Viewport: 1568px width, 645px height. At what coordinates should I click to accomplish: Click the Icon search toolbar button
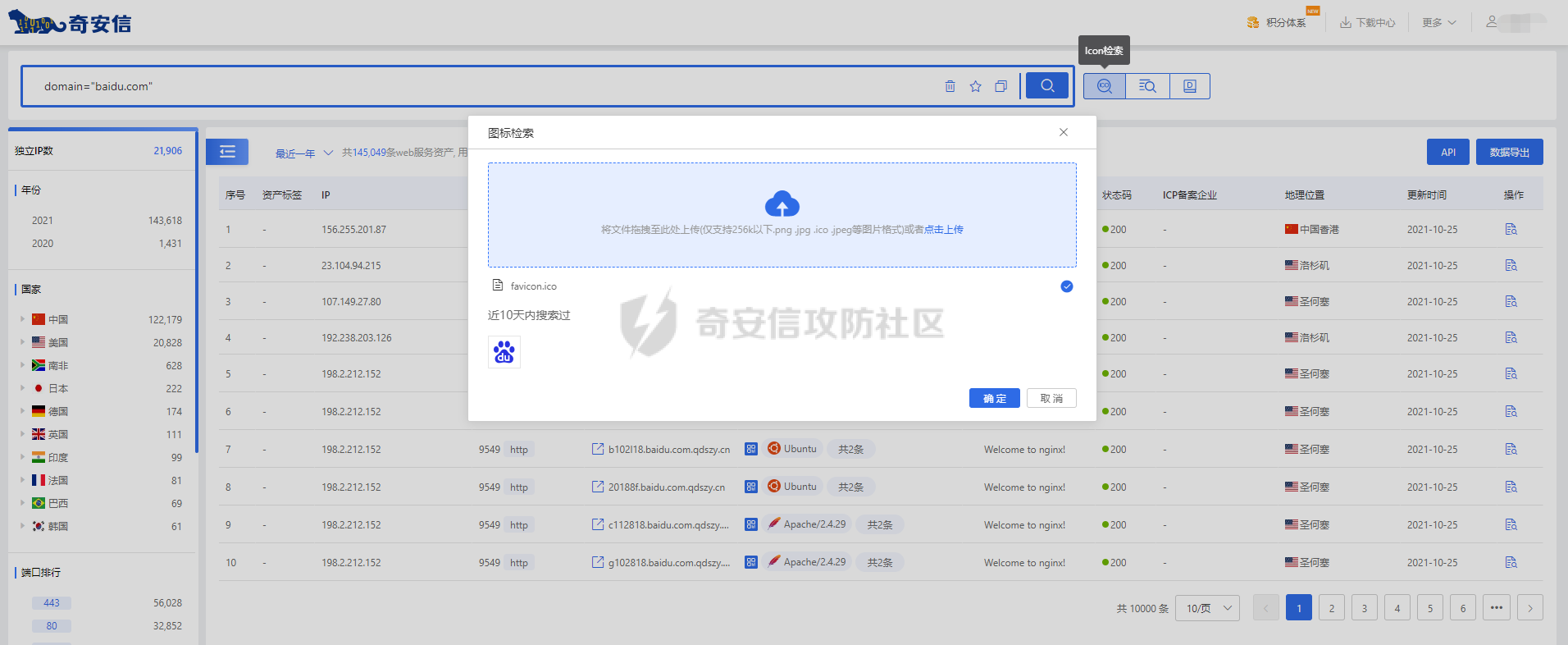click(x=1104, y=86)
